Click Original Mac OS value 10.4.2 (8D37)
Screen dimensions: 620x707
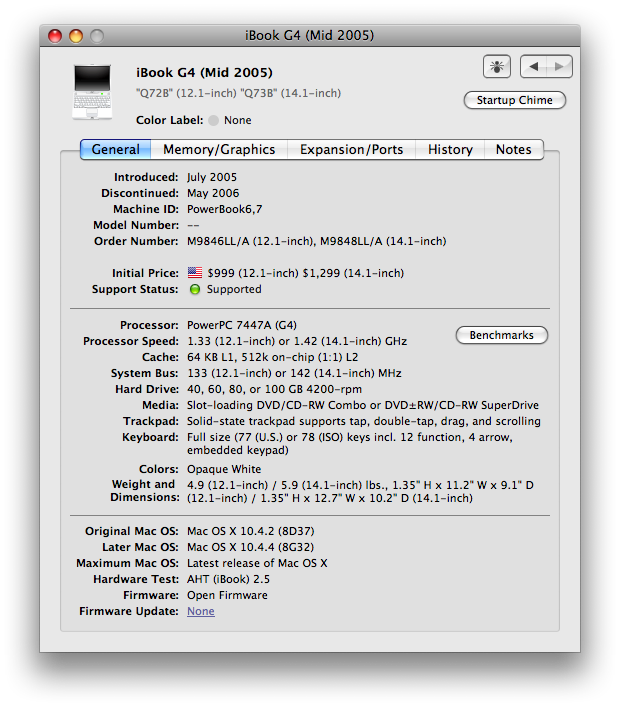coord(251,531)
